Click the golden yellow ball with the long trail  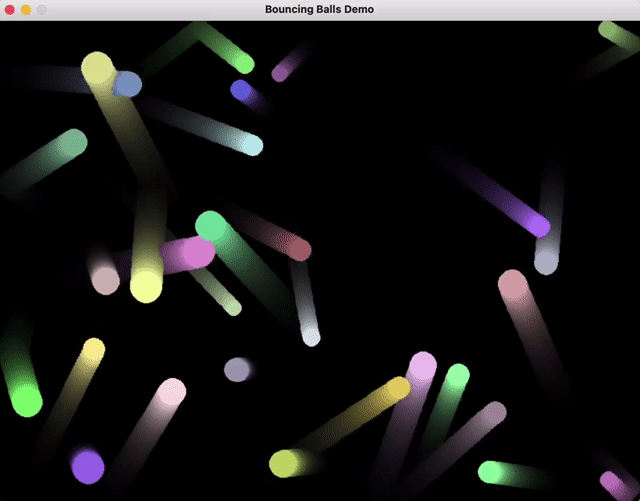pos(398,388)
